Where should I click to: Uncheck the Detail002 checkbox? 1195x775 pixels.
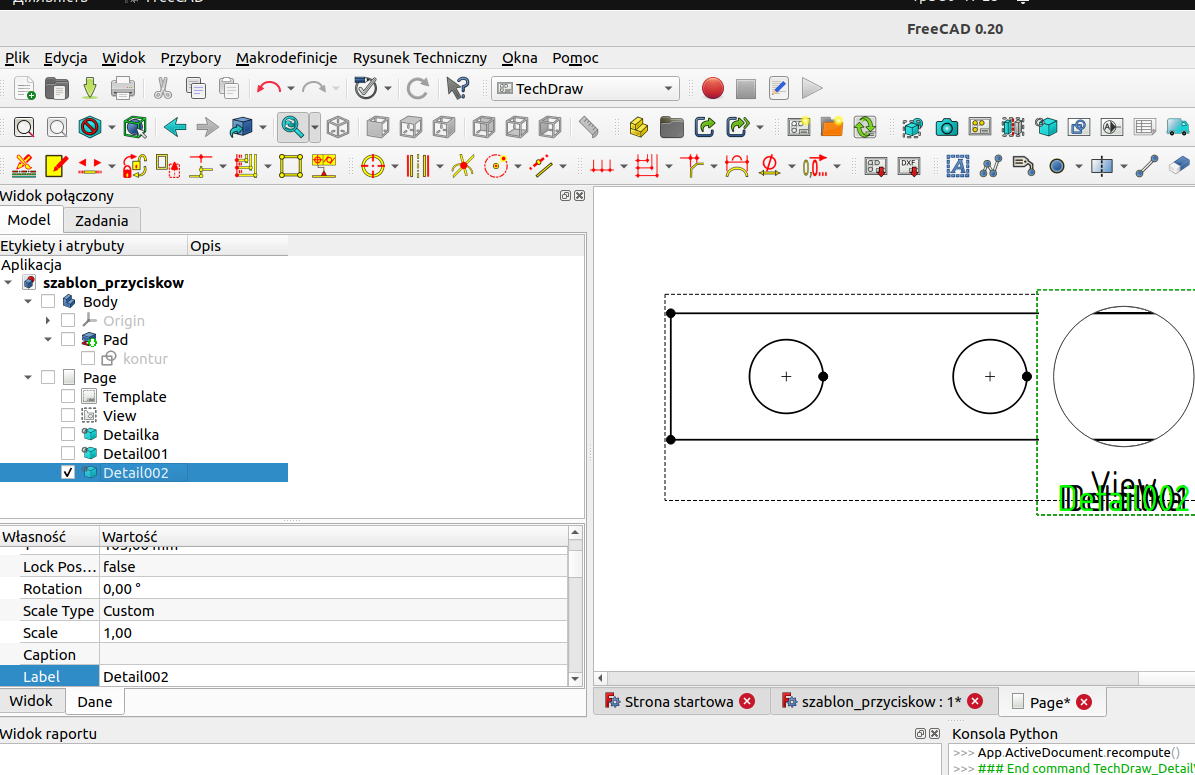(67, 472)
